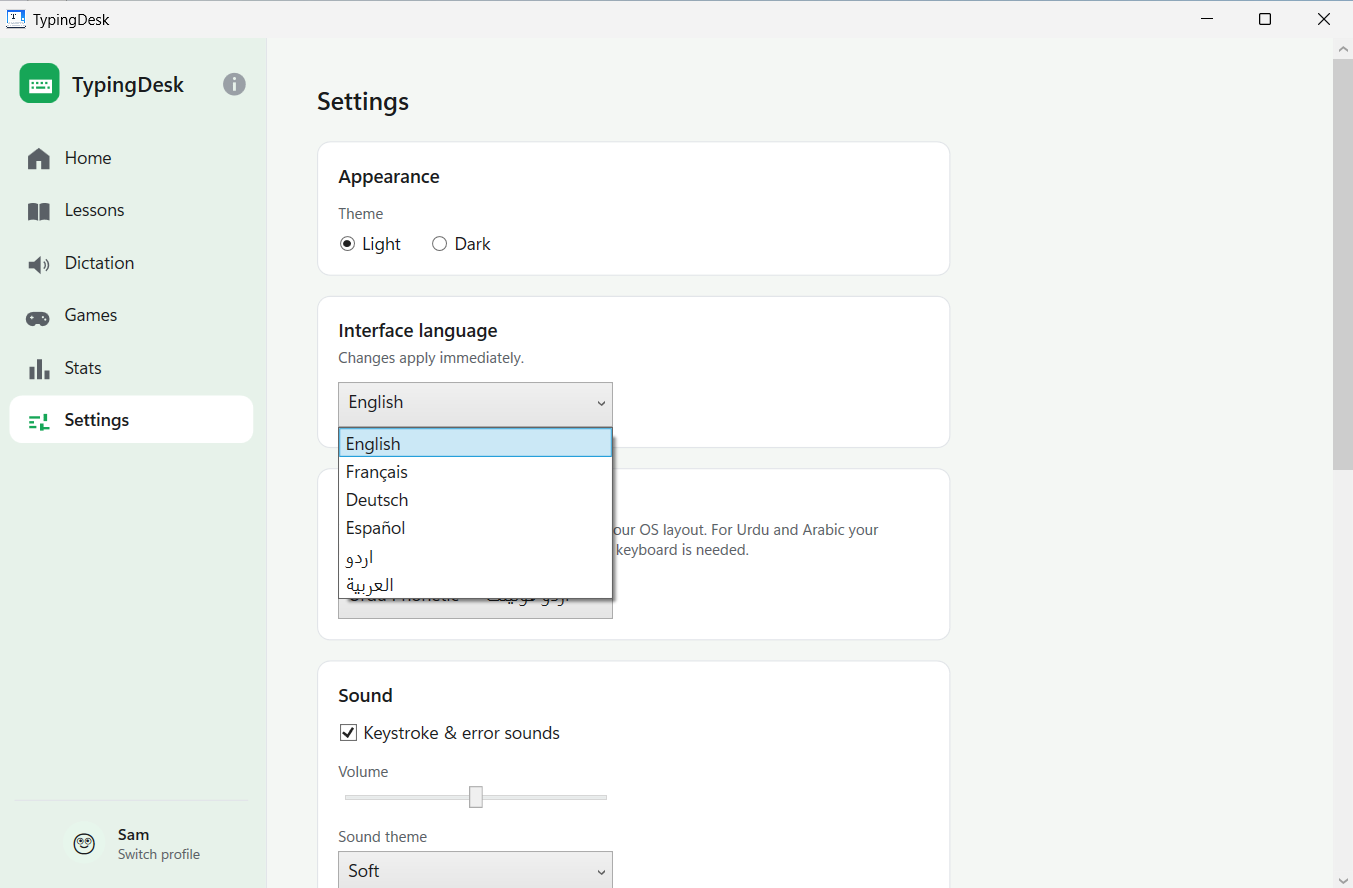
Task: Click the scrollbar up arrow
Action: click(1342, 48)
